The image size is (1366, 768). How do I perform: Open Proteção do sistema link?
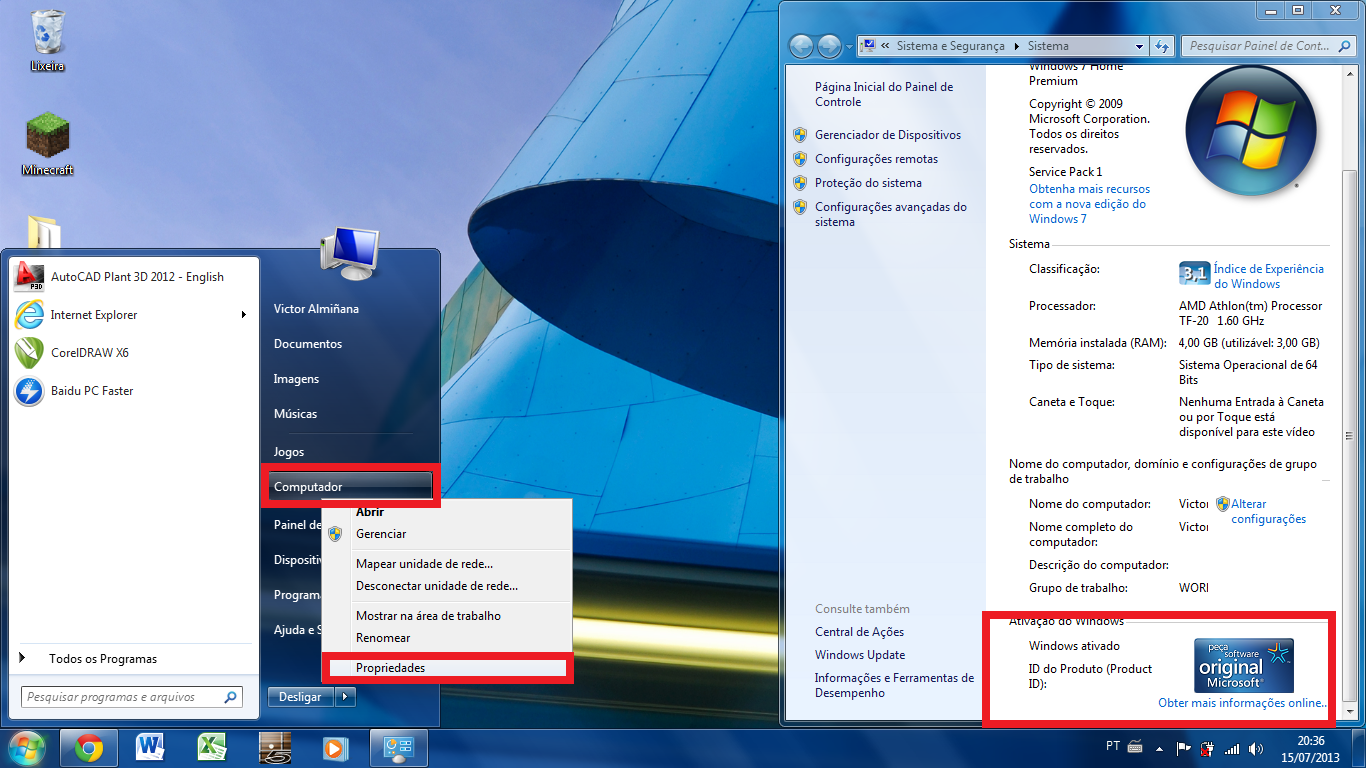click(869, 183)
